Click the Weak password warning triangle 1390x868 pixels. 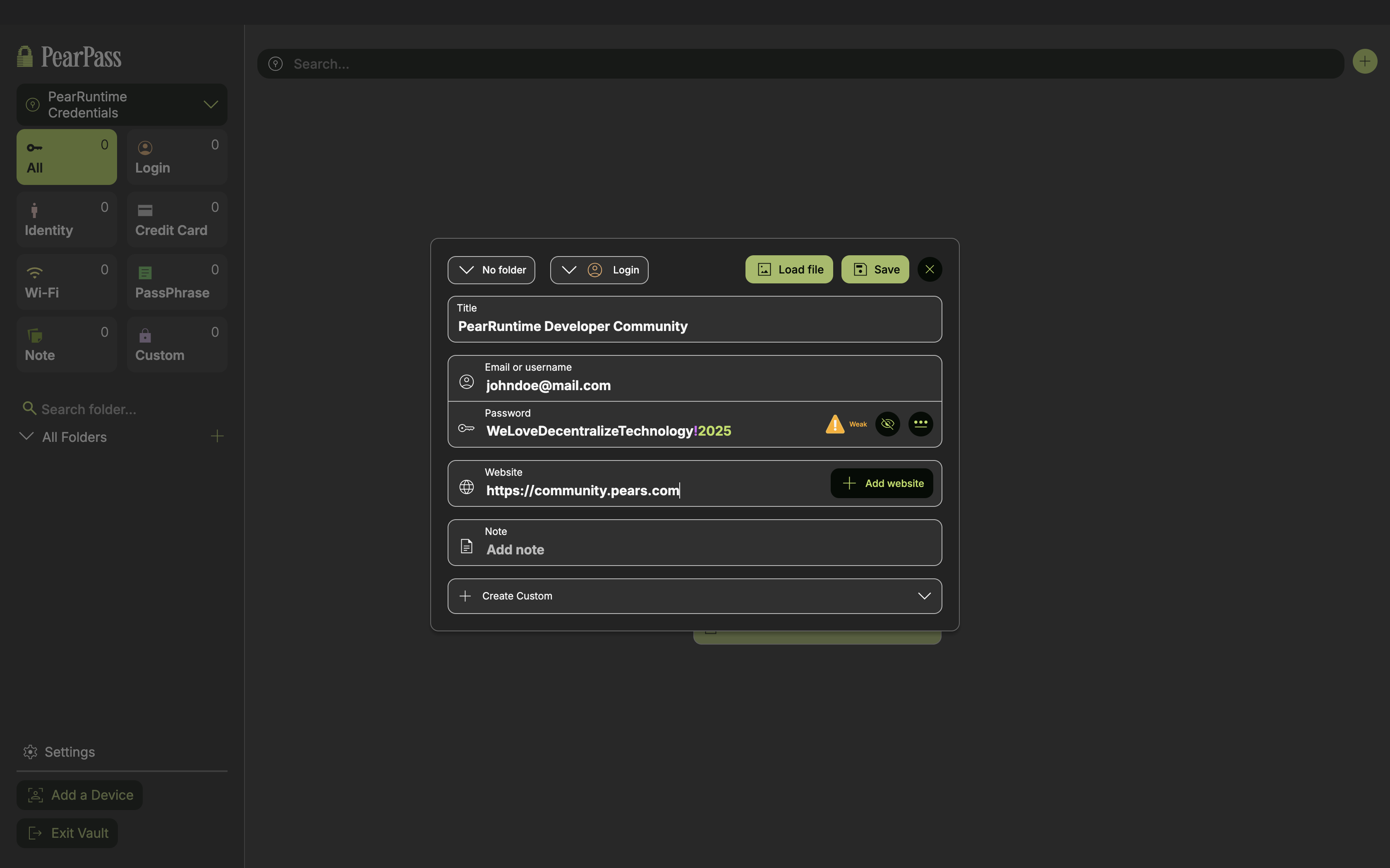tap(834, 424)
